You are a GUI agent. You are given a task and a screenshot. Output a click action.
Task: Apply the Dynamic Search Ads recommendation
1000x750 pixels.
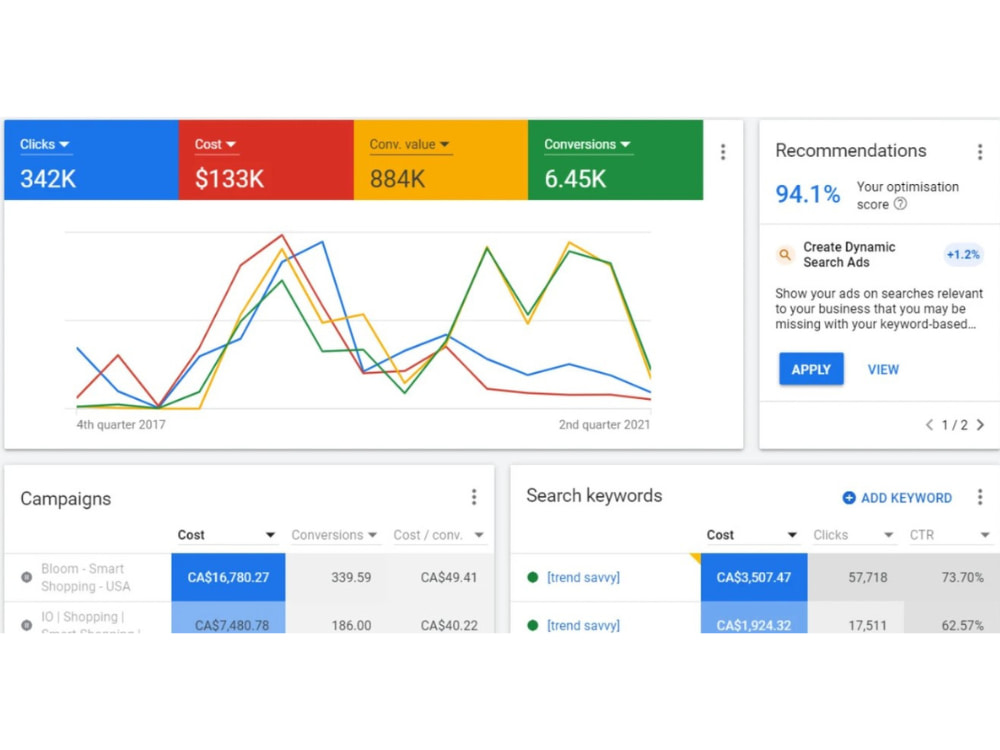tap(811, 369)
